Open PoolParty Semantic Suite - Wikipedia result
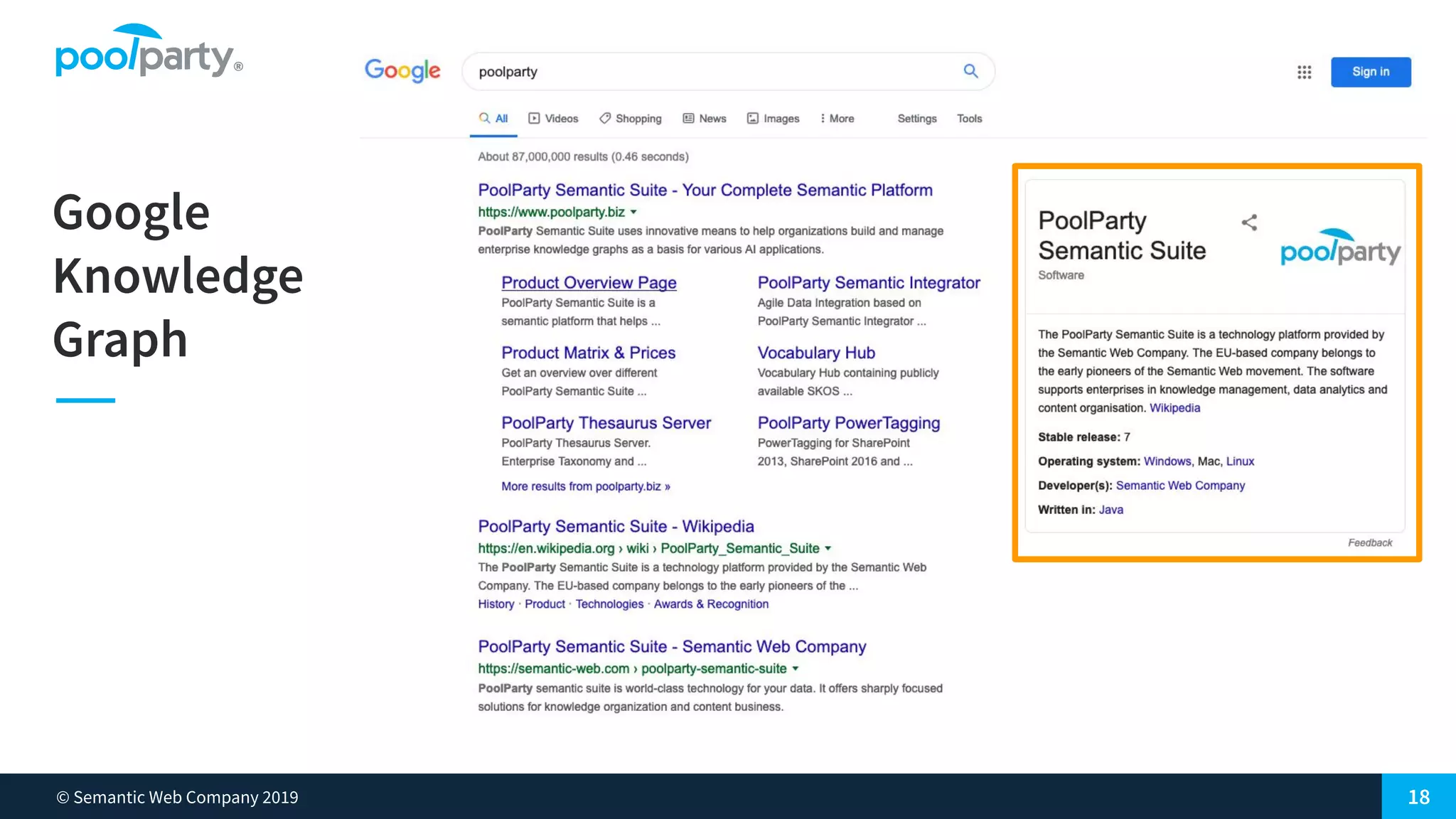The height and width of the screenshot is (819, 1456). click(616, 526)
